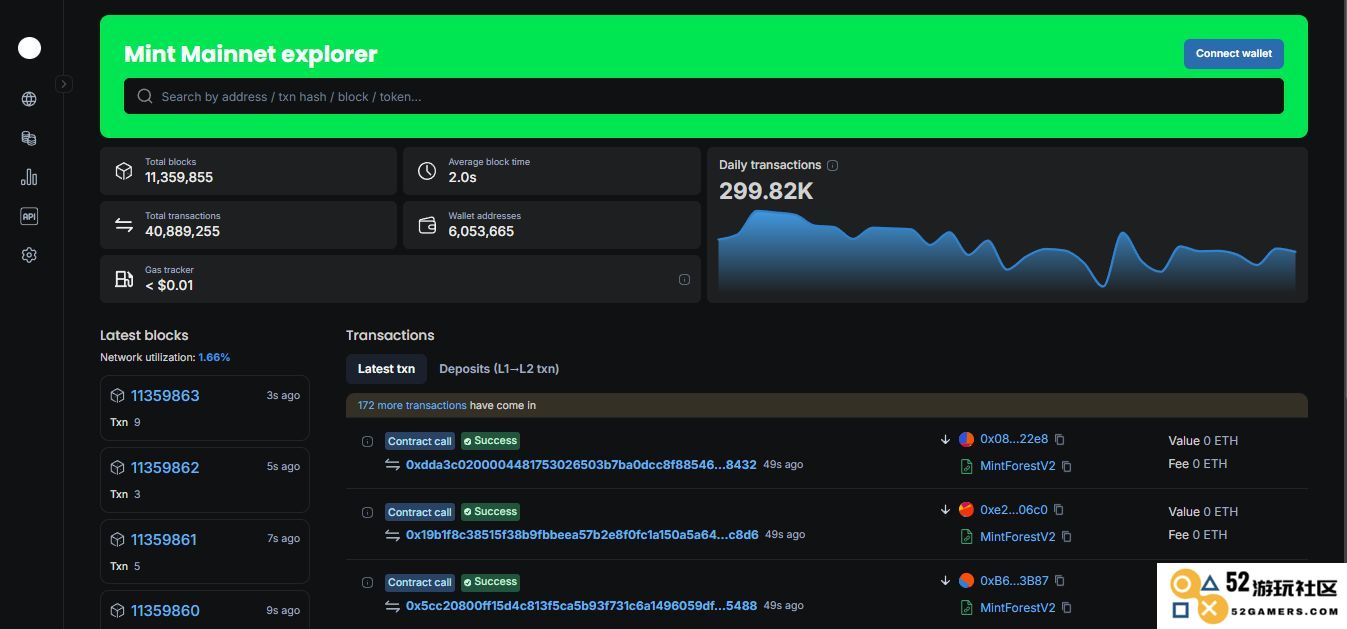1347x629 pixels.
Task: Open block 11359861
Action: point(164,539)
